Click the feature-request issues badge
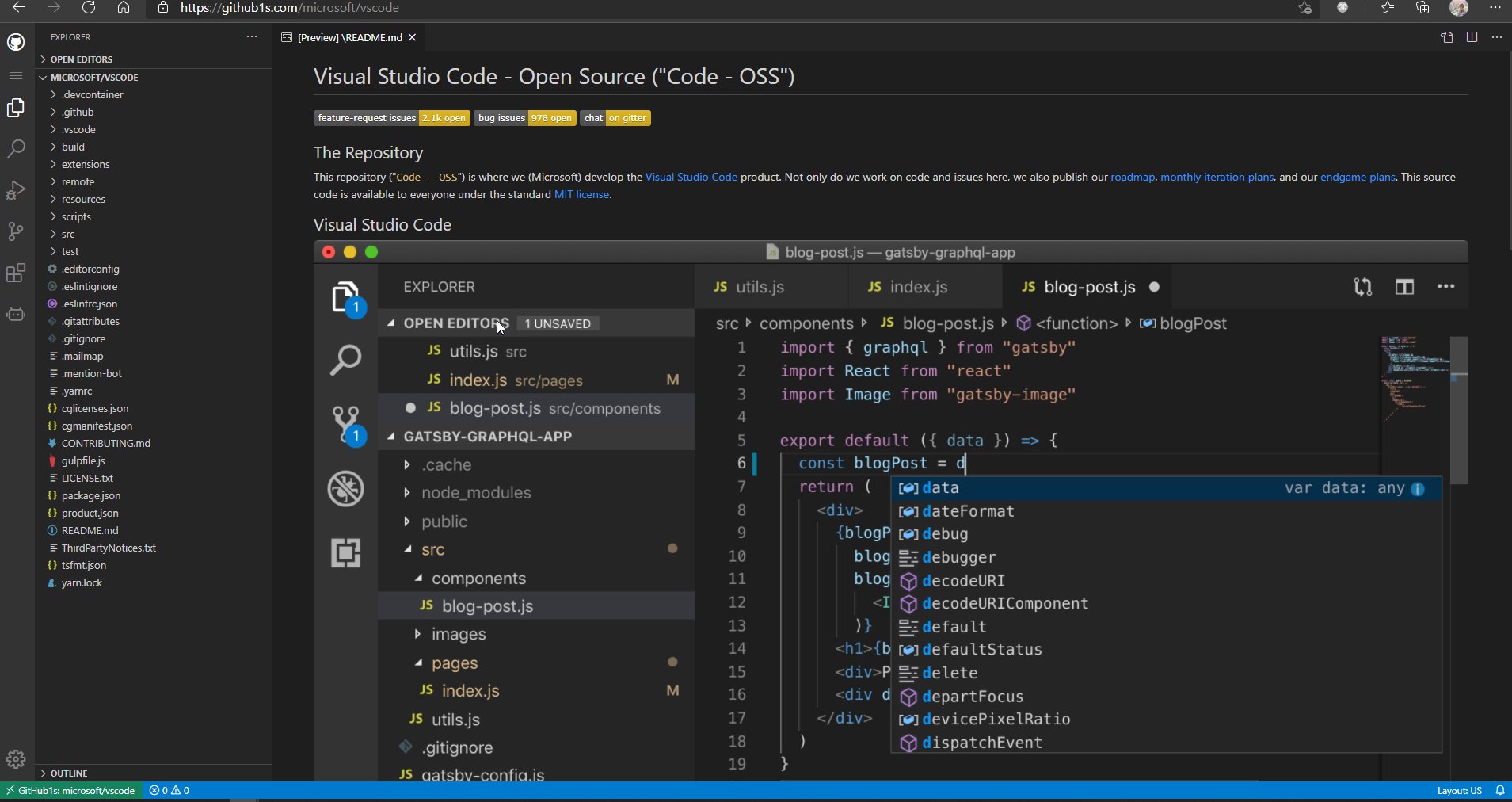This screenshot has height=802, width=1512. pos(392,118)
